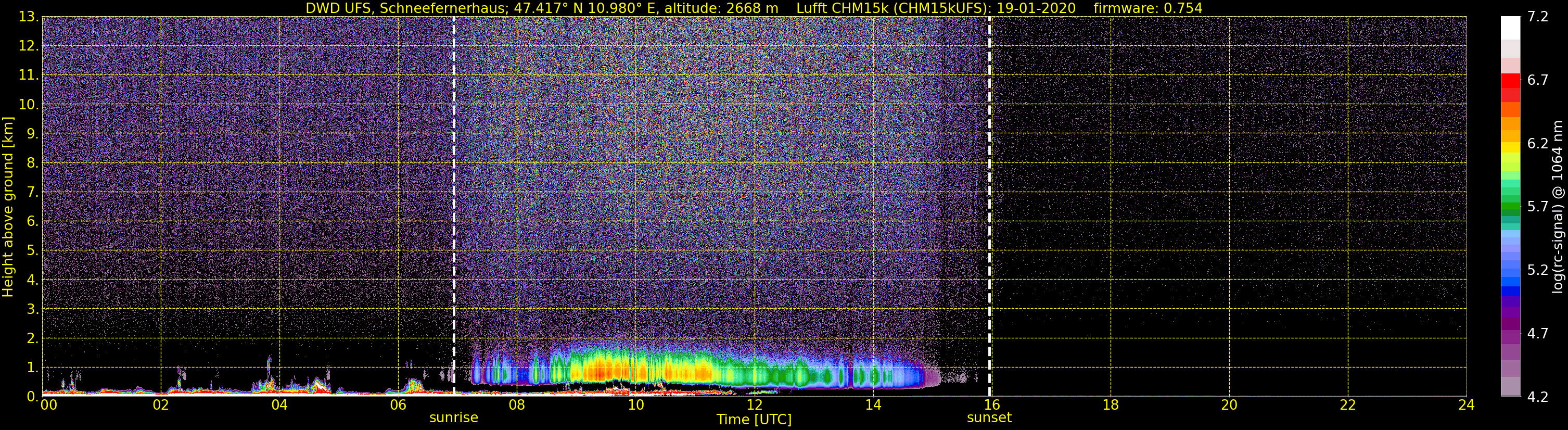The image size is (1568, 430).
Task: Click the 5.7 value on the colorbar
Action: [1538, 207]
